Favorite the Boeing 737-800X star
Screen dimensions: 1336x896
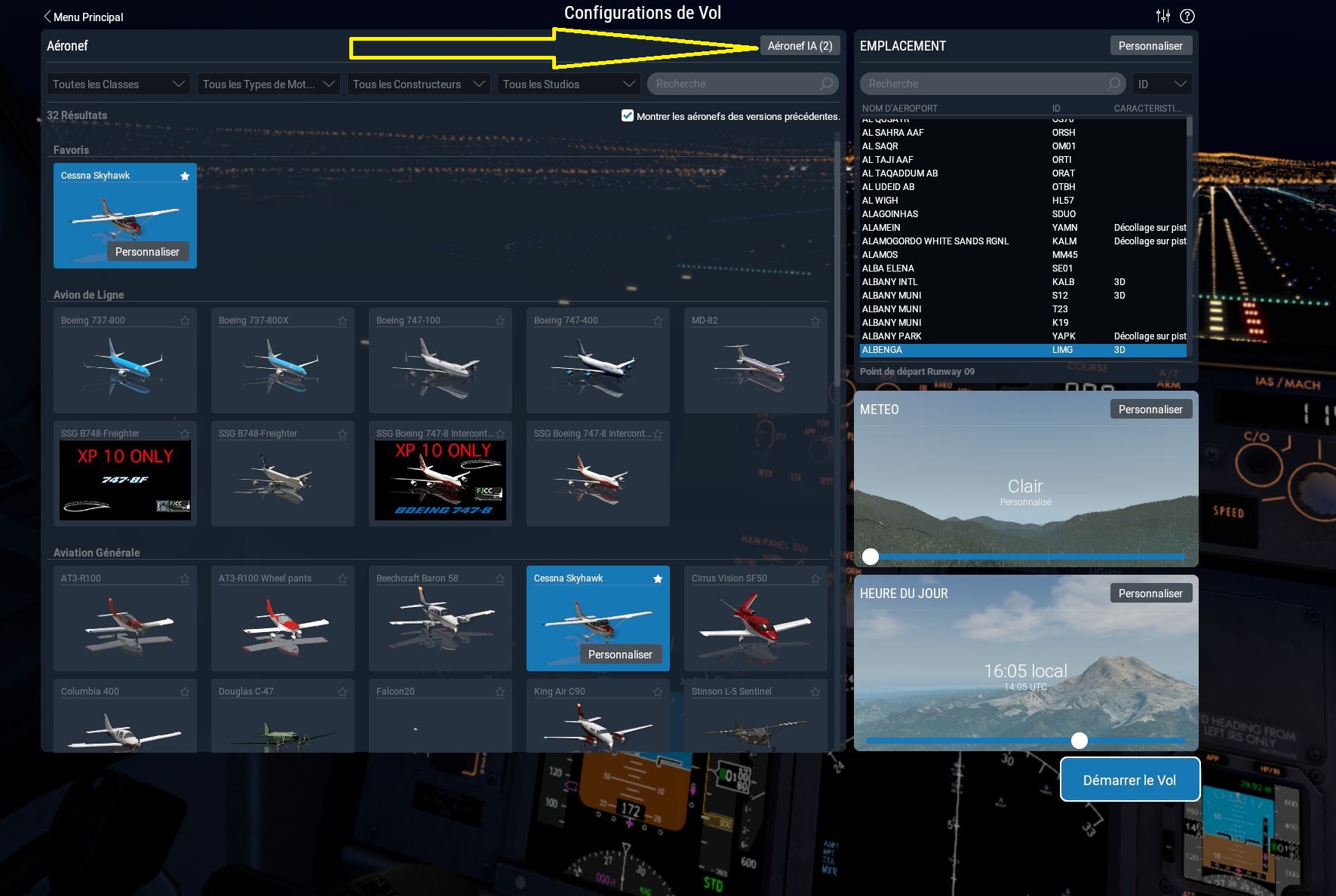(342, 321)
